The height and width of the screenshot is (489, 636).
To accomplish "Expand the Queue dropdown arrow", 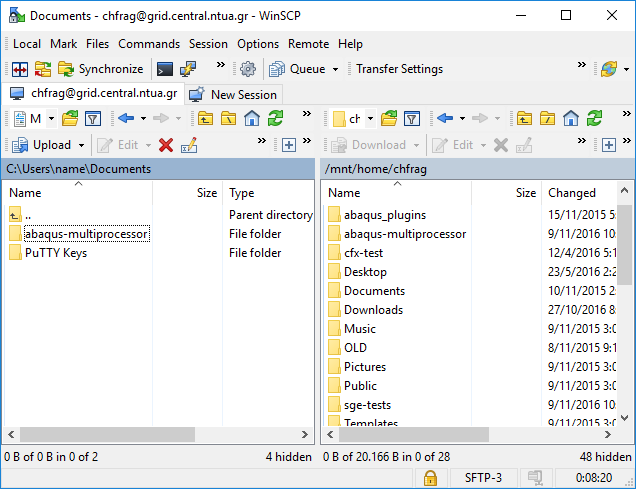I will (x=335, y=69).
